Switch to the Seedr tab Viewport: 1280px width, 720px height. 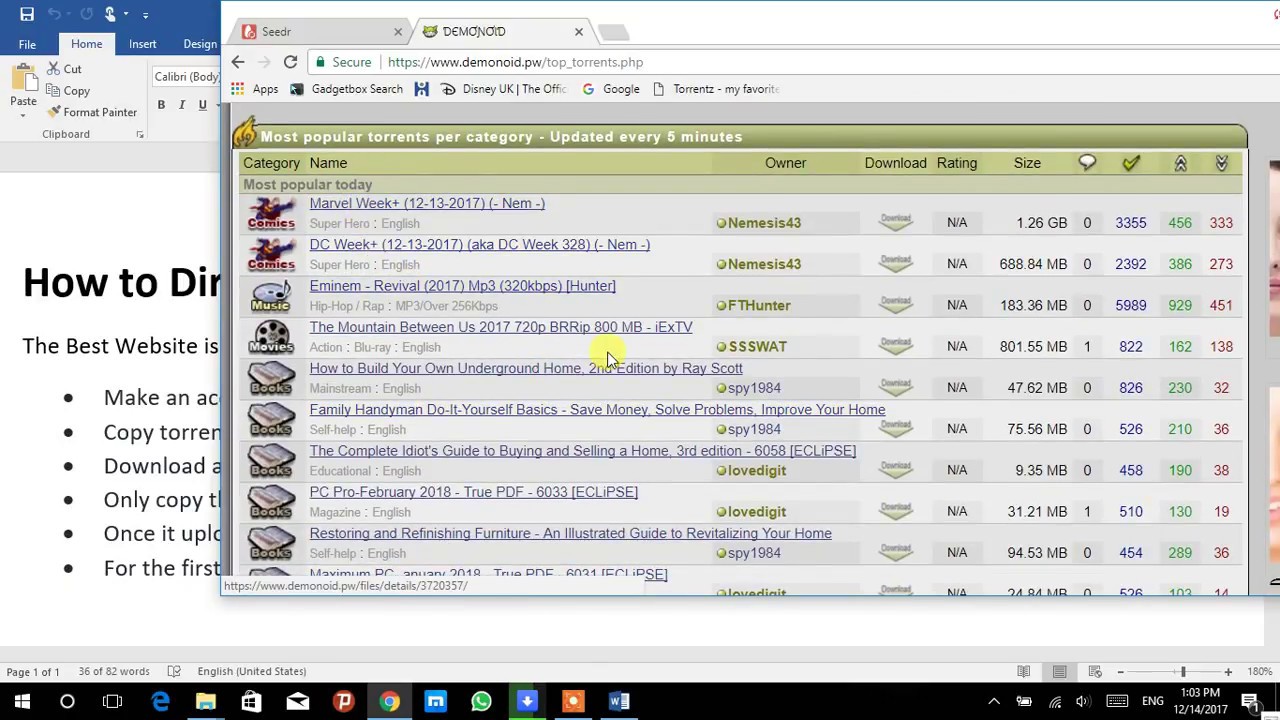click(x=320, y=32)
